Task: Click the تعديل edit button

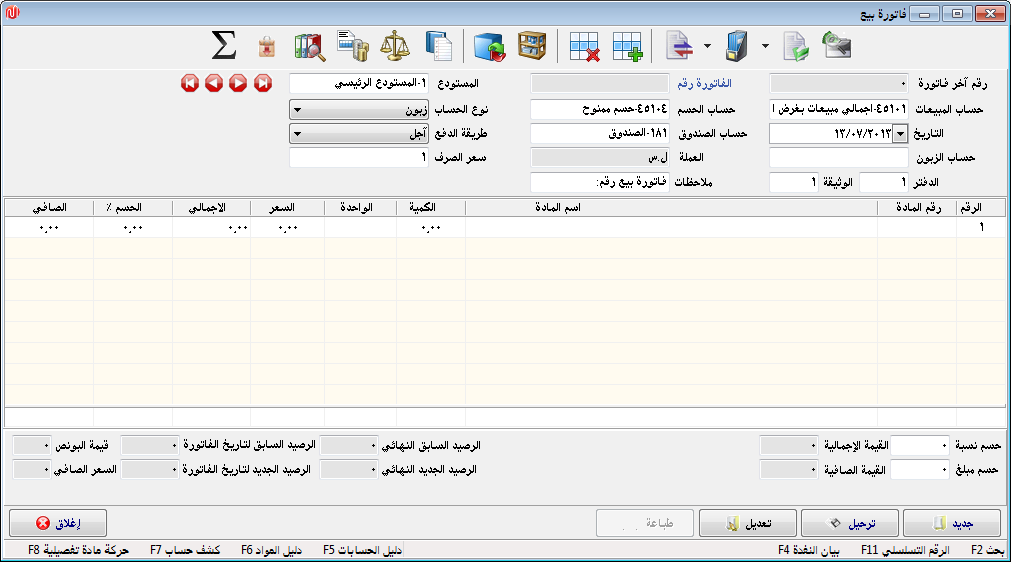Action: [748, 523]
